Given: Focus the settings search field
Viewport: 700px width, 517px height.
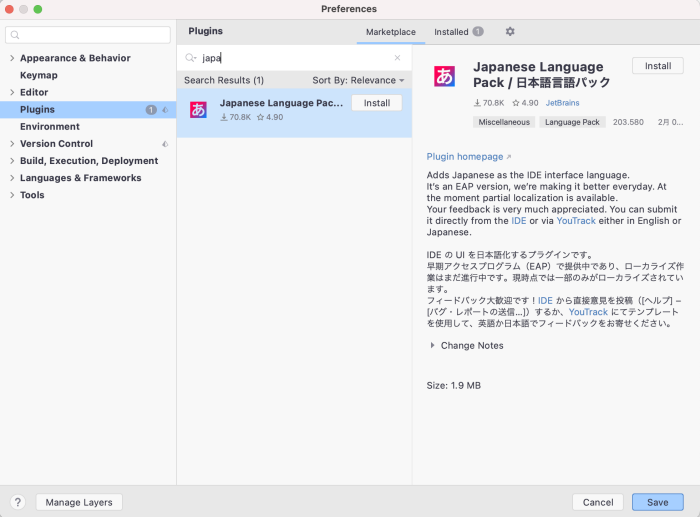Looking at the screenshot, I should pyautogui.click(x=88, y=35).
